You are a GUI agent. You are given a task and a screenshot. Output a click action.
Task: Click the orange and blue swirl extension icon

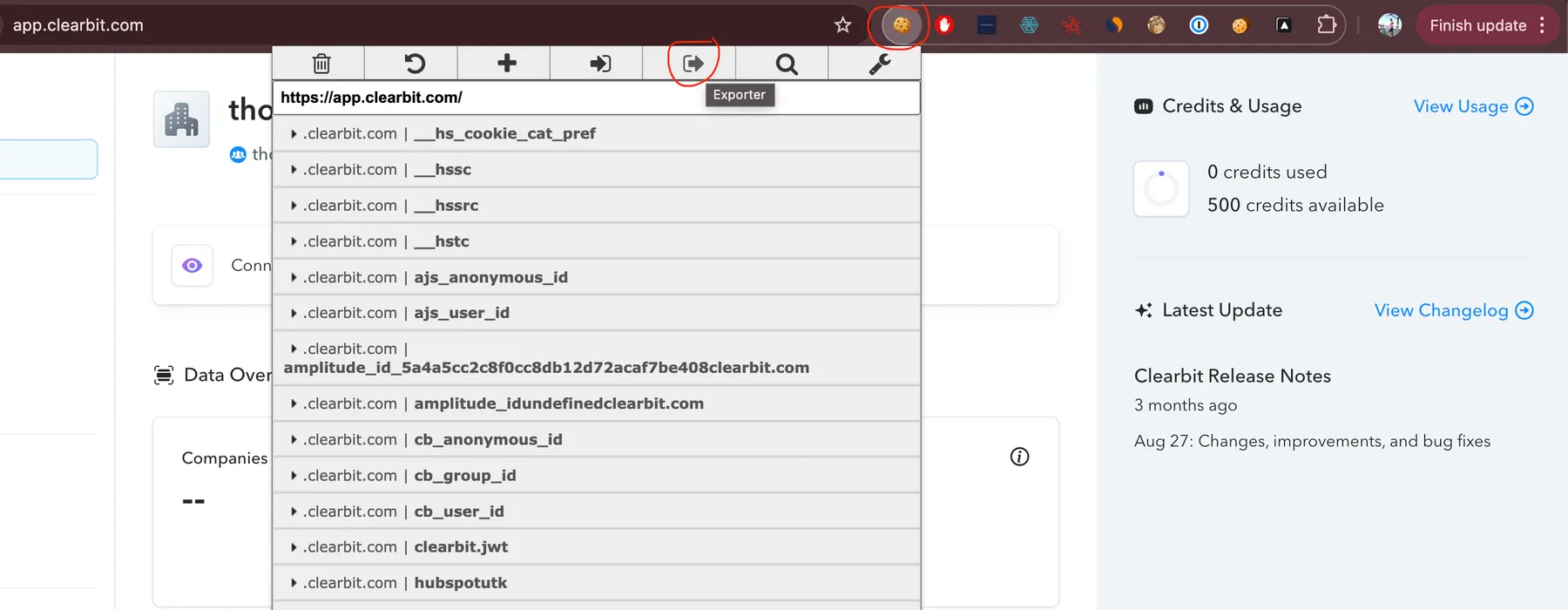(x=1114, y=25)
